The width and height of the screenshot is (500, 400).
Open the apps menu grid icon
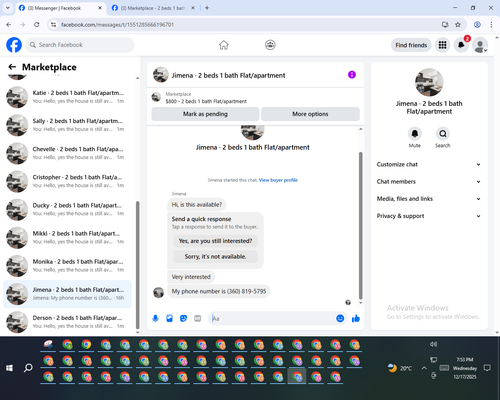coord(442,45)
